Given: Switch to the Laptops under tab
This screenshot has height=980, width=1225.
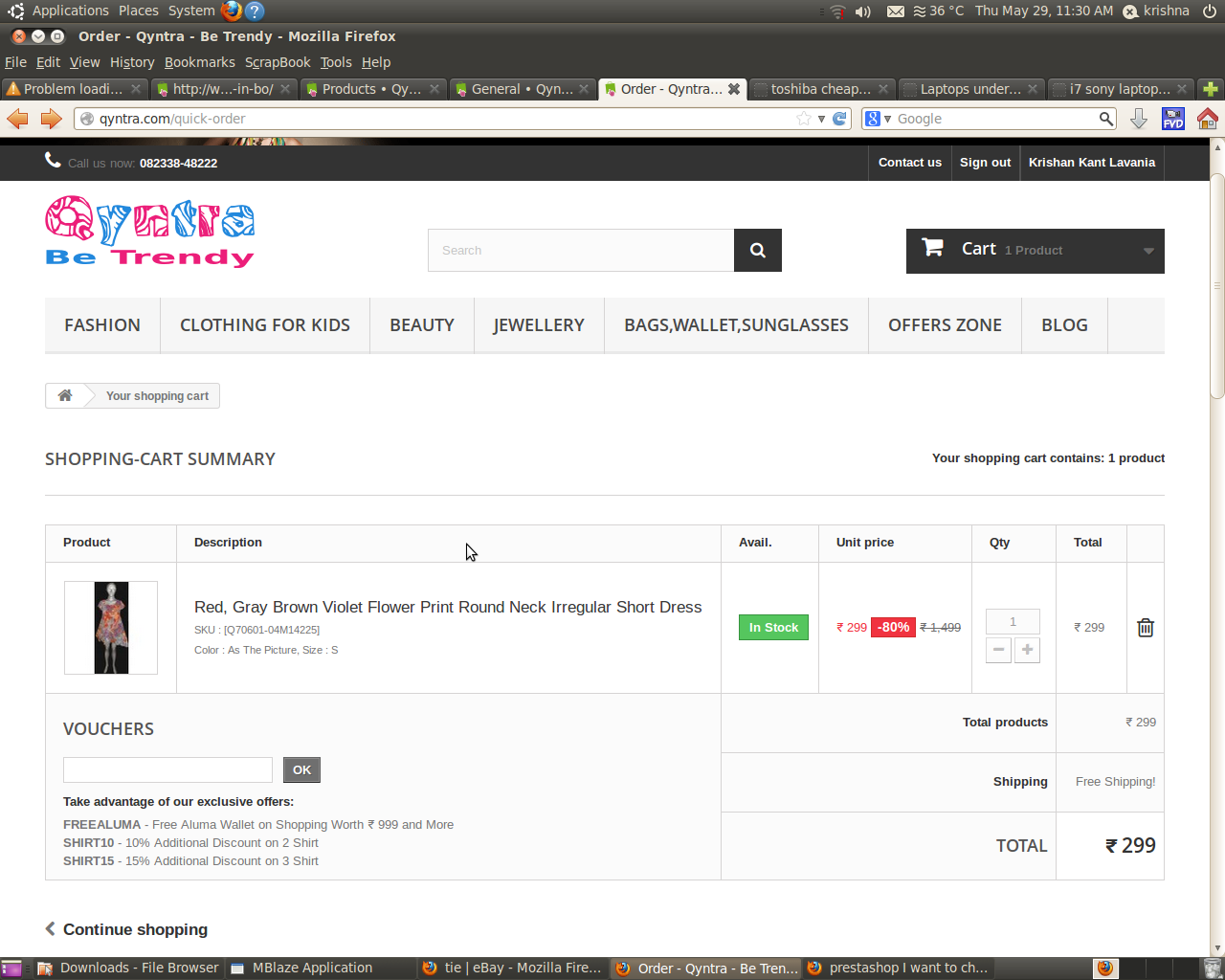Looking at the screenshot, I should (x=970, y=89).
